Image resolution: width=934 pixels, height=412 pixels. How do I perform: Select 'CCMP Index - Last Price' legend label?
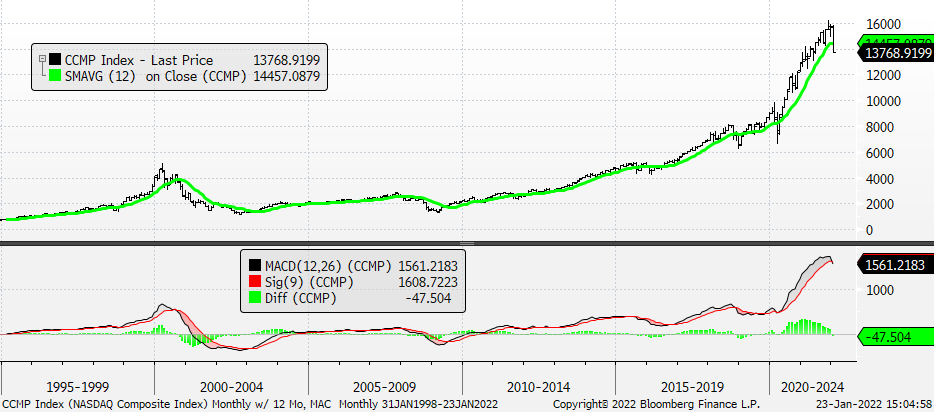(x=139, y=60)
